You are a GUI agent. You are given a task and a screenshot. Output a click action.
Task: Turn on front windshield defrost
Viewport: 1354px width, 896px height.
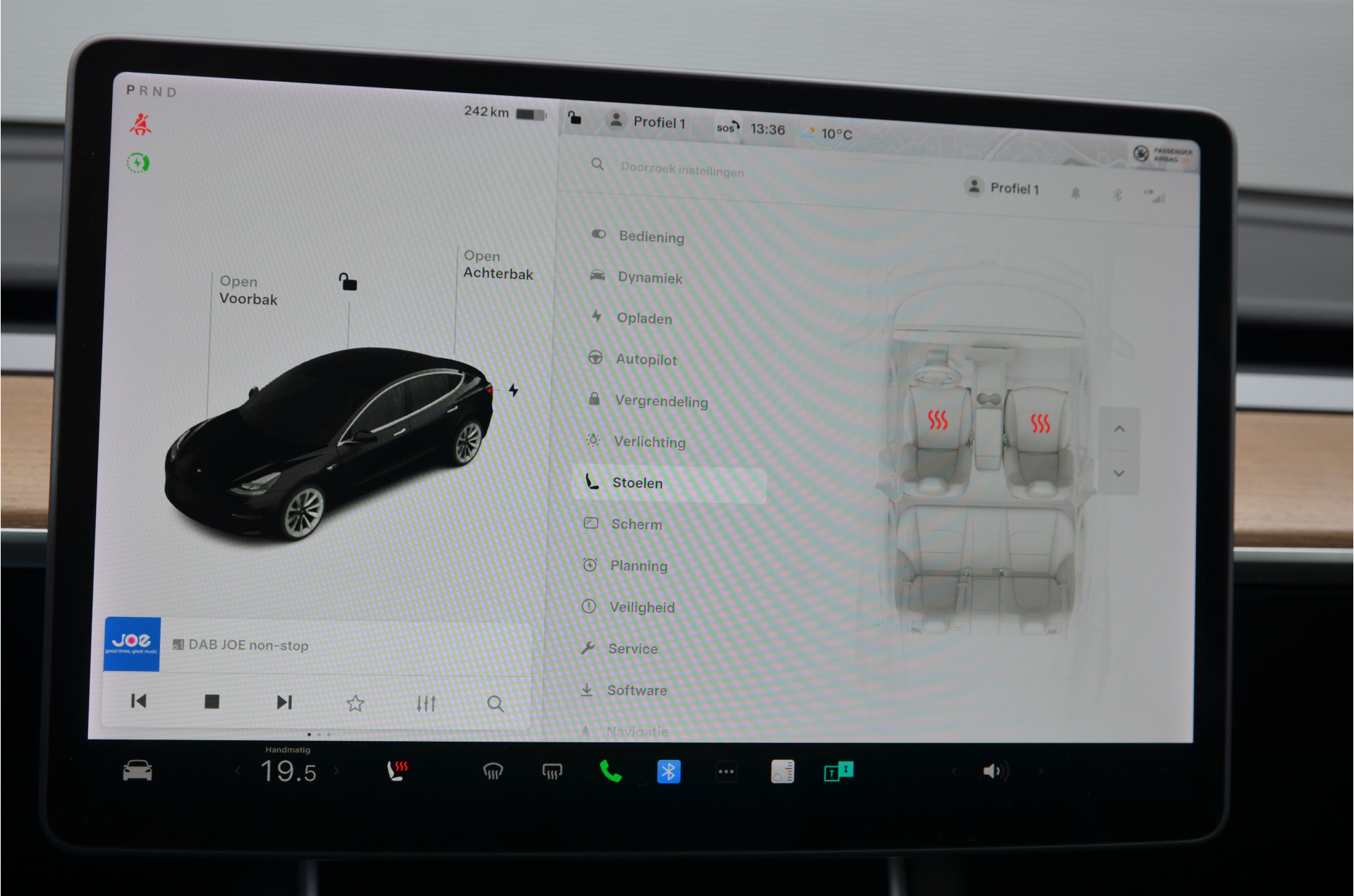[x=493, y=771]
